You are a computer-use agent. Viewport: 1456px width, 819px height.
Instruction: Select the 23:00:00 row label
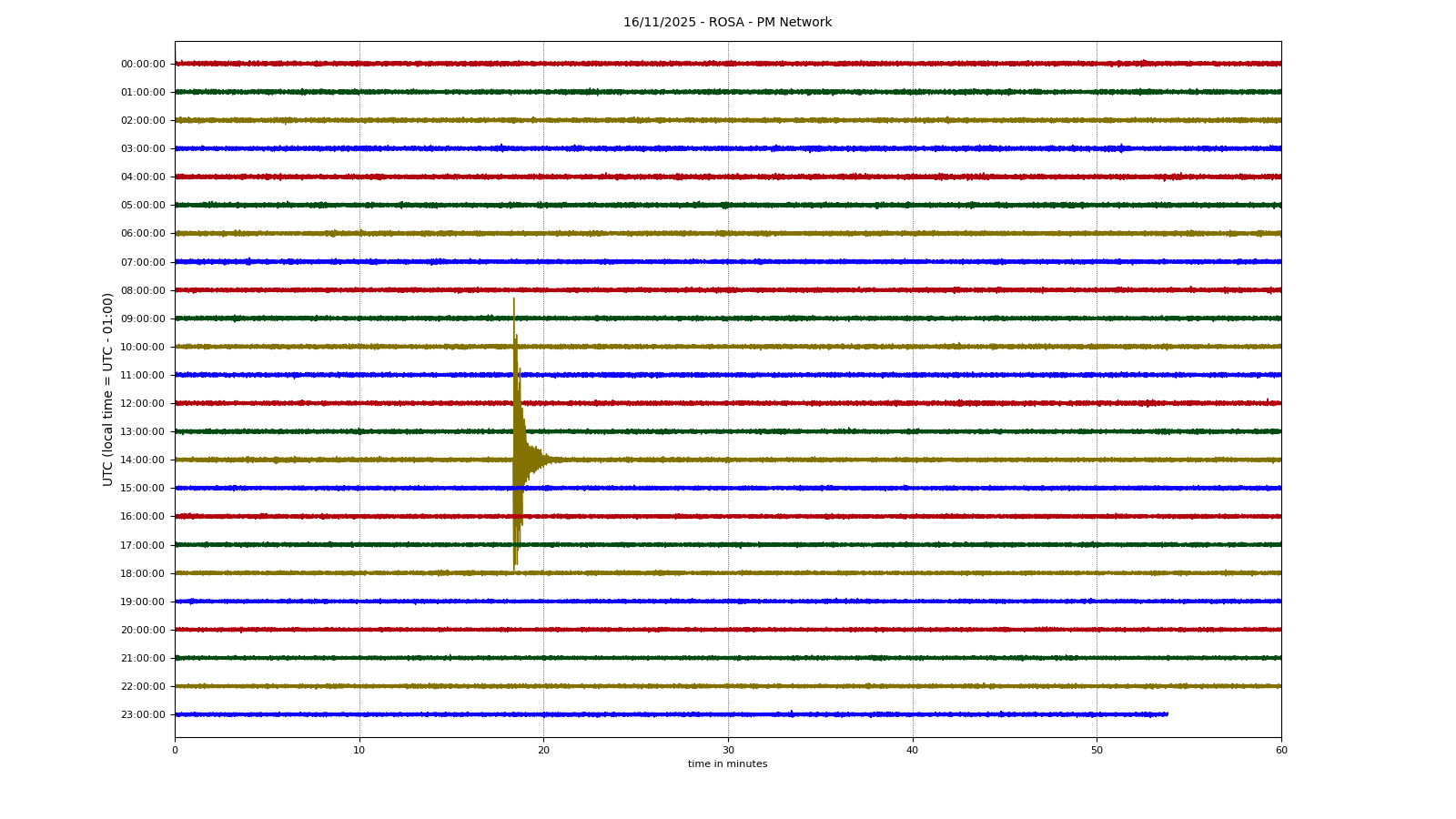[143, 715]
